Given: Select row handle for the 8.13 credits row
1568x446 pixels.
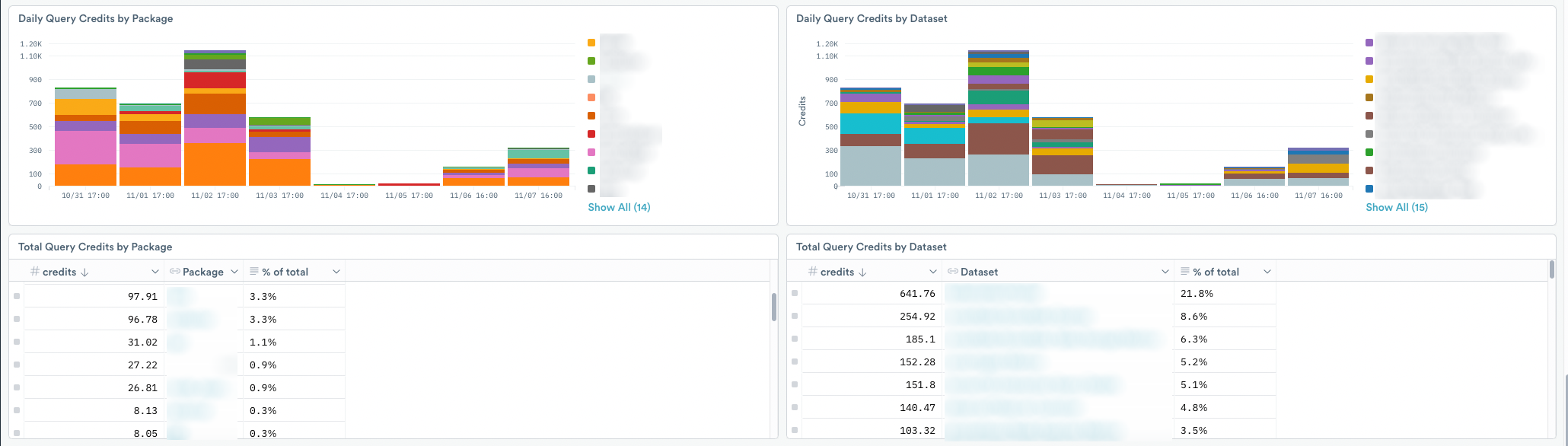Looking at the screenshot, I should coord(17,410).
